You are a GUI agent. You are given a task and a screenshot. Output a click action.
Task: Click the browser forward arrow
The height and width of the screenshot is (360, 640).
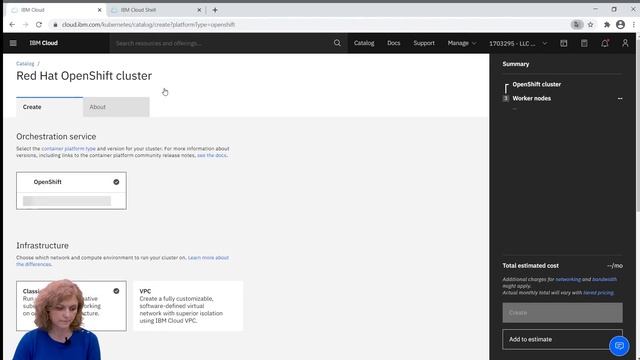(x=25, y=24)
